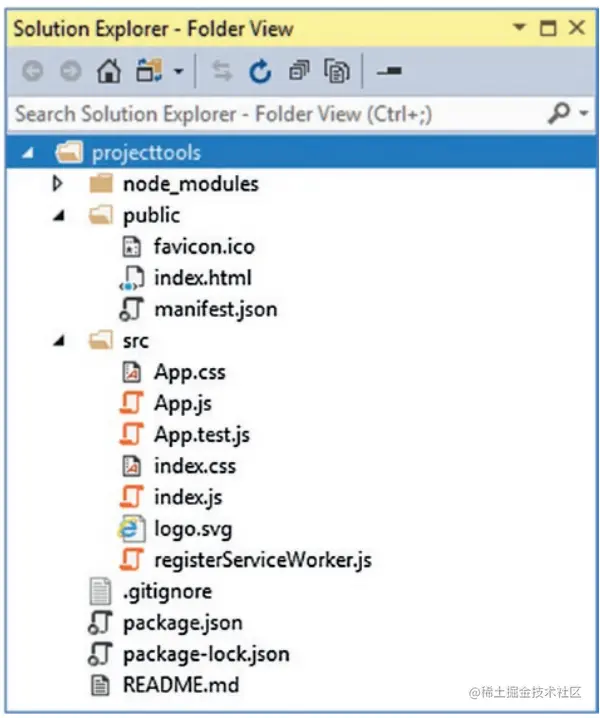Select package-lock.json file

coord(206,654)
